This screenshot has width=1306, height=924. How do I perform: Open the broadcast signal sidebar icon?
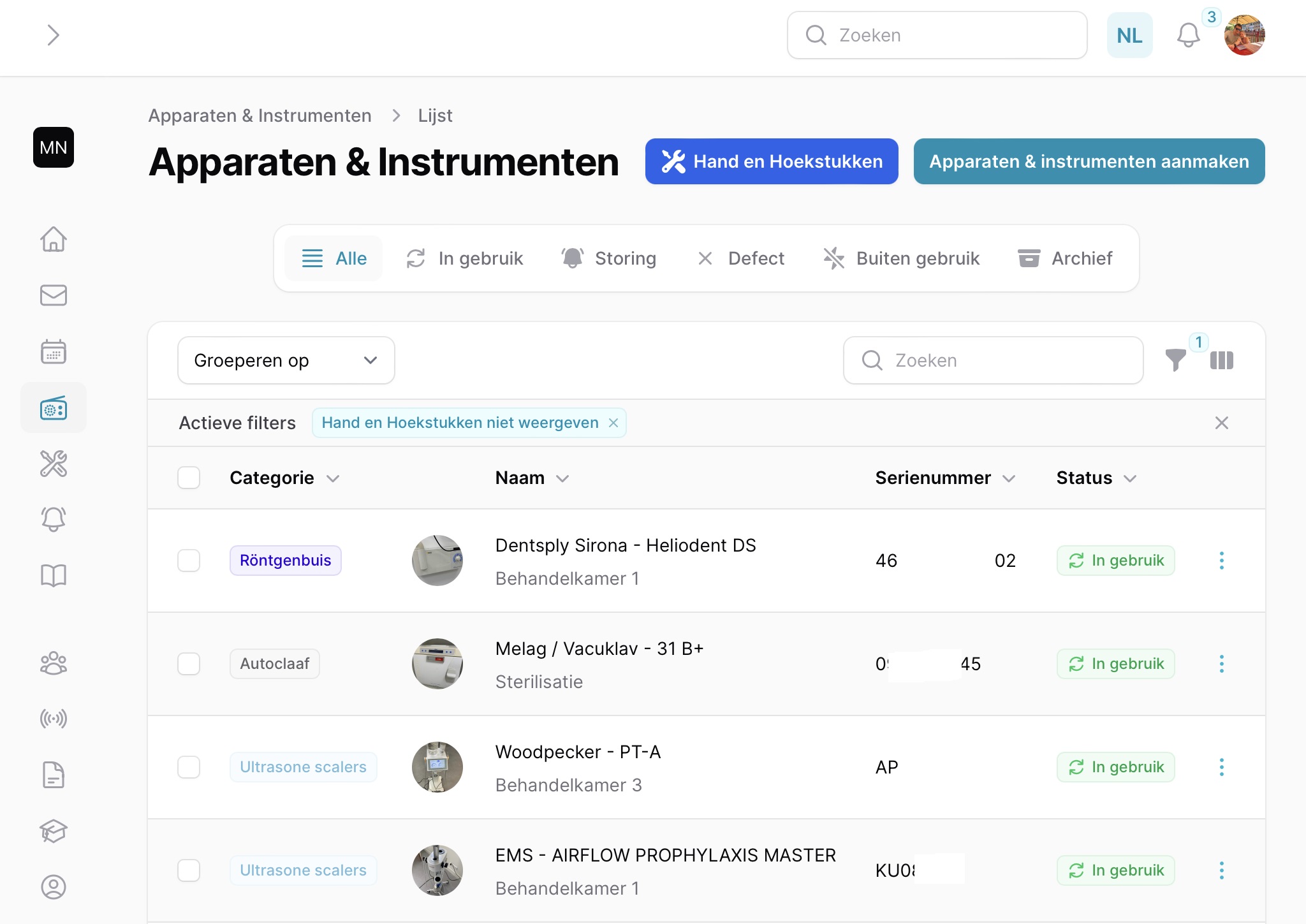click(x=54, y=719)
